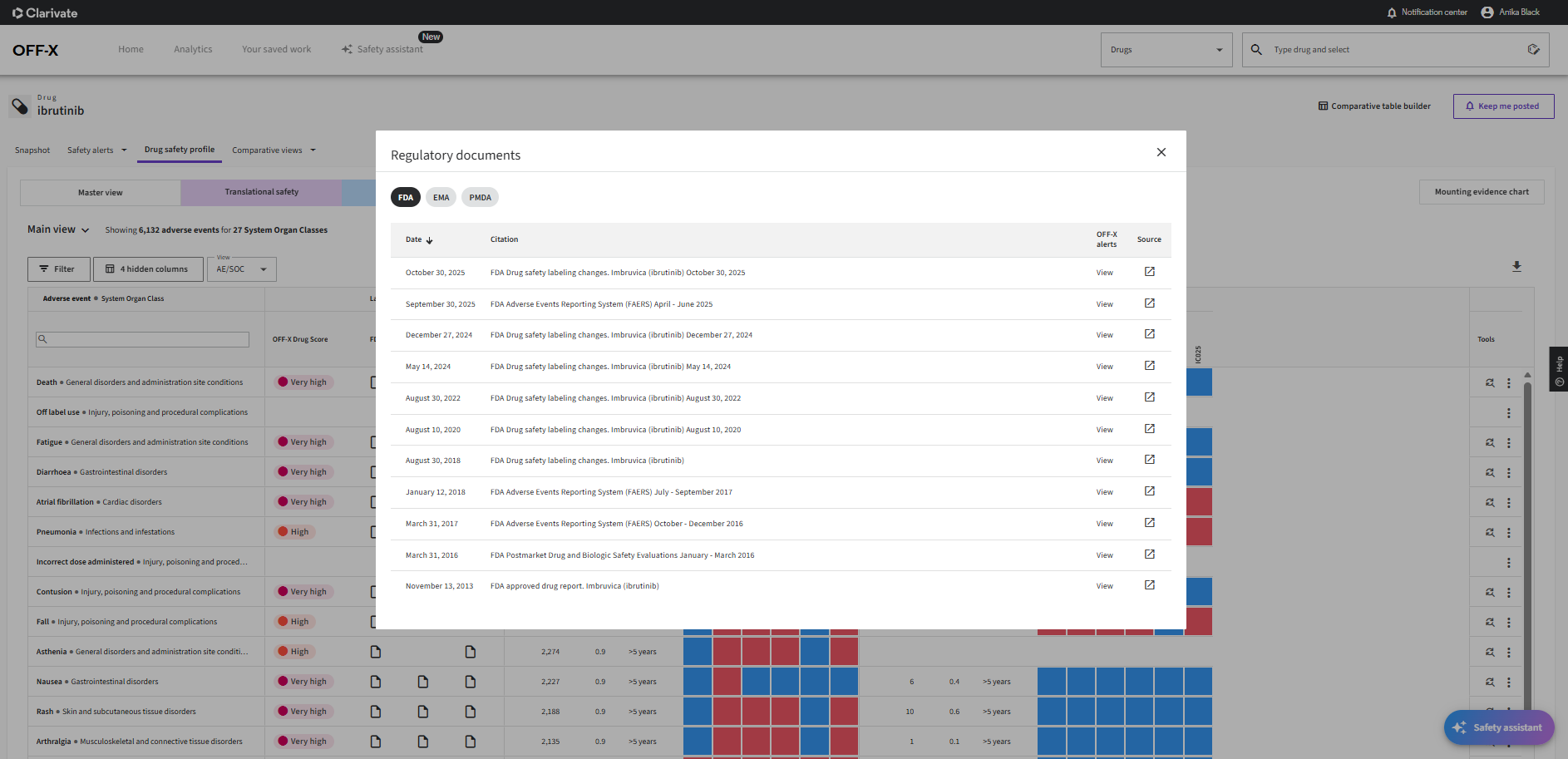Show the 4 hidden columns
This screenshot has height=759, width=1568.
(147, 269)
